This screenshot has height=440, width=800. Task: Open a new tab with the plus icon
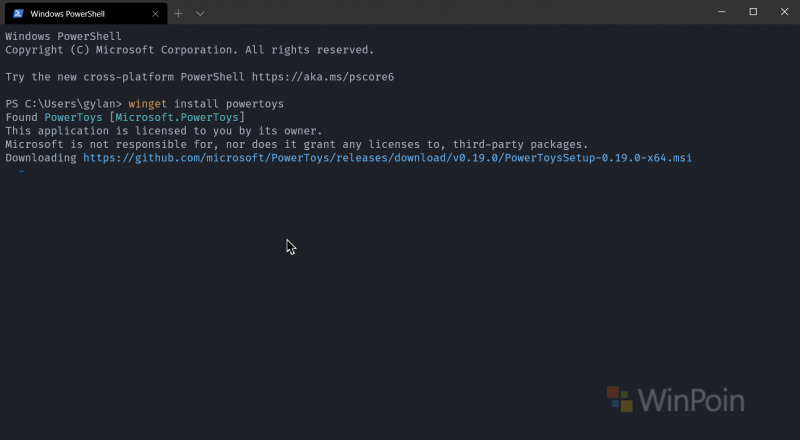click(178, 14)
